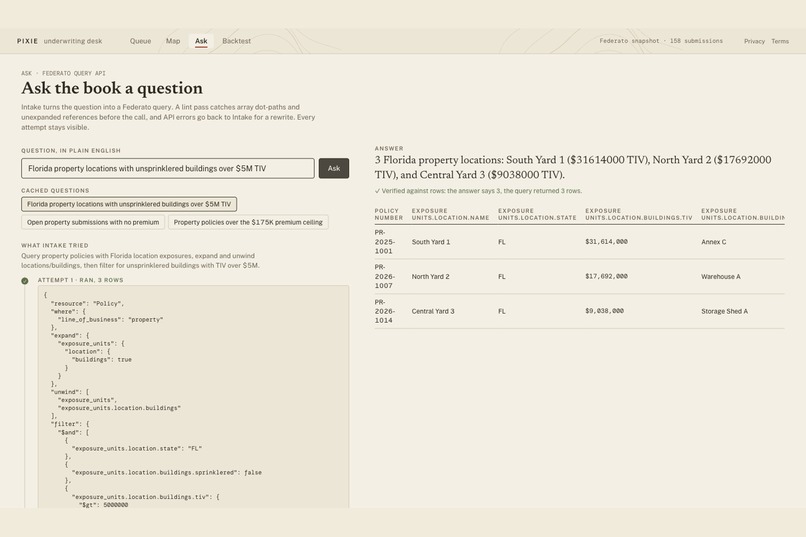Screen dimensions: 806x537
Task: Click the 'Ask the book a question' heading
Action: [112, 88]
